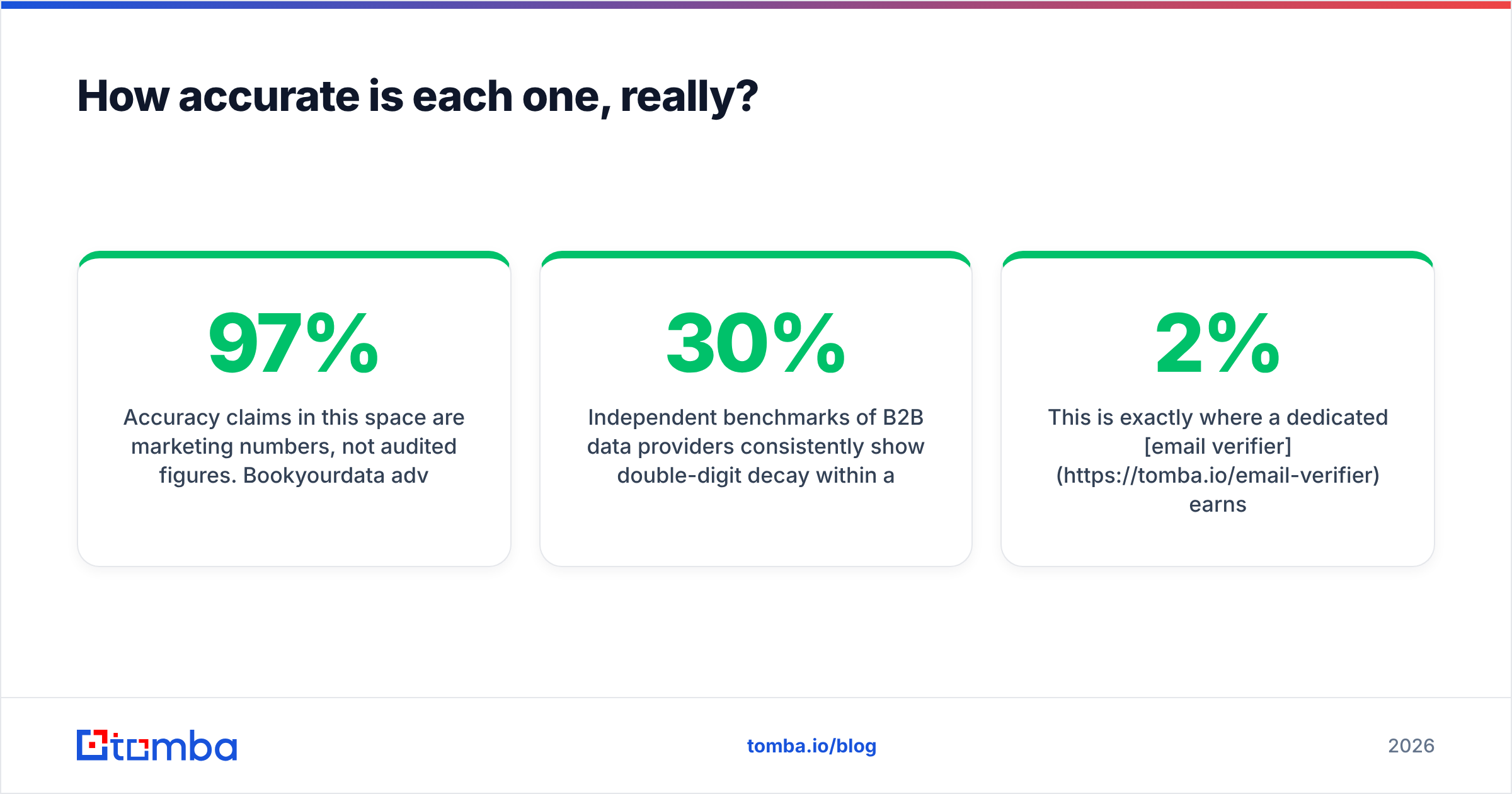Click the Tomba logo icon
Screen dimensions: 1512x794
[x=93, y=745]
